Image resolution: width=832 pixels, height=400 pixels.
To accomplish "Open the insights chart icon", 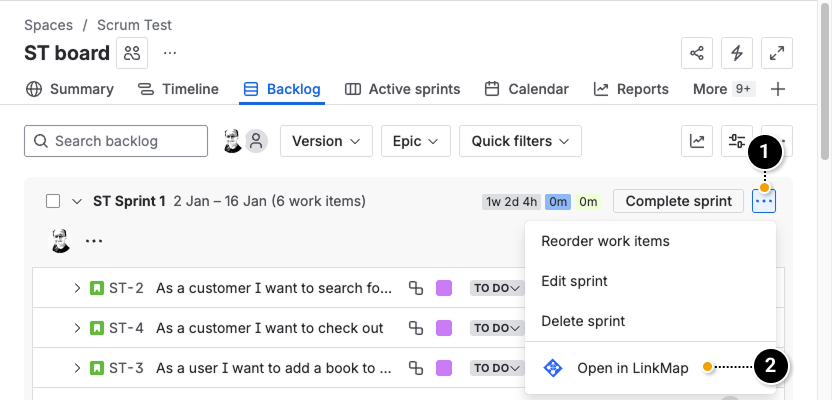I will [x=696, y=141].
